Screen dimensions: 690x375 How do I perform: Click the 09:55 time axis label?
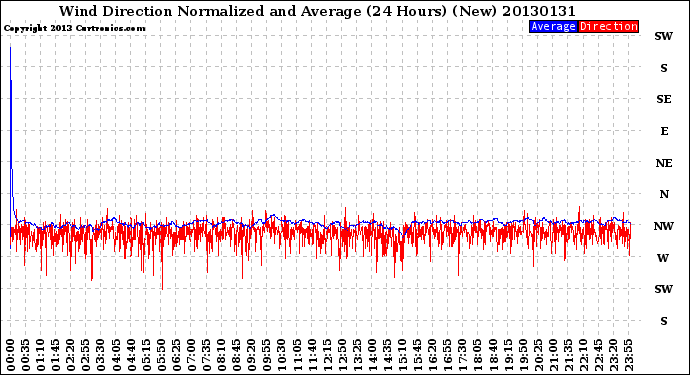click(267, 355)
